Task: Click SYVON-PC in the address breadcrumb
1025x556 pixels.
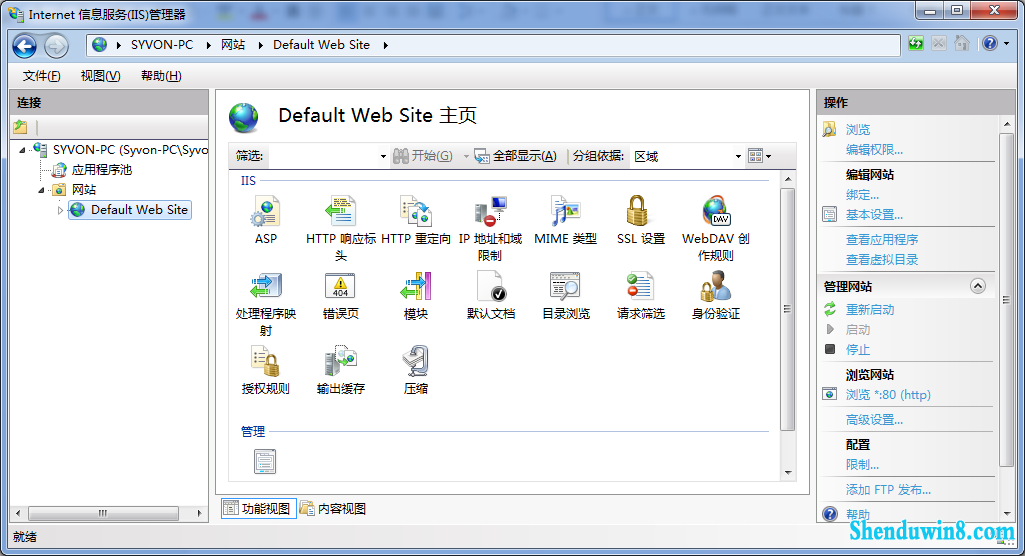Action: point(161,45)
